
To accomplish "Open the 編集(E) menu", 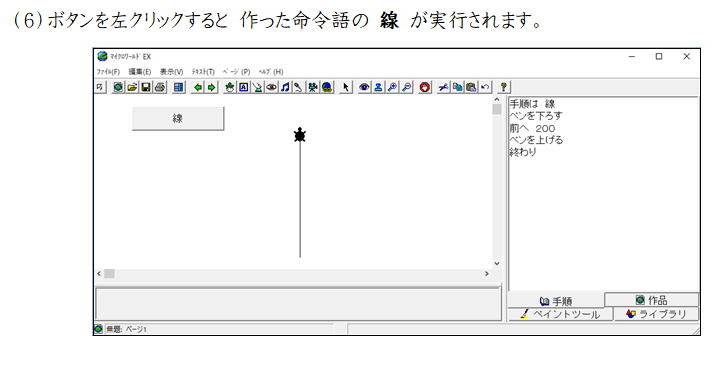I will click(140, 72).
